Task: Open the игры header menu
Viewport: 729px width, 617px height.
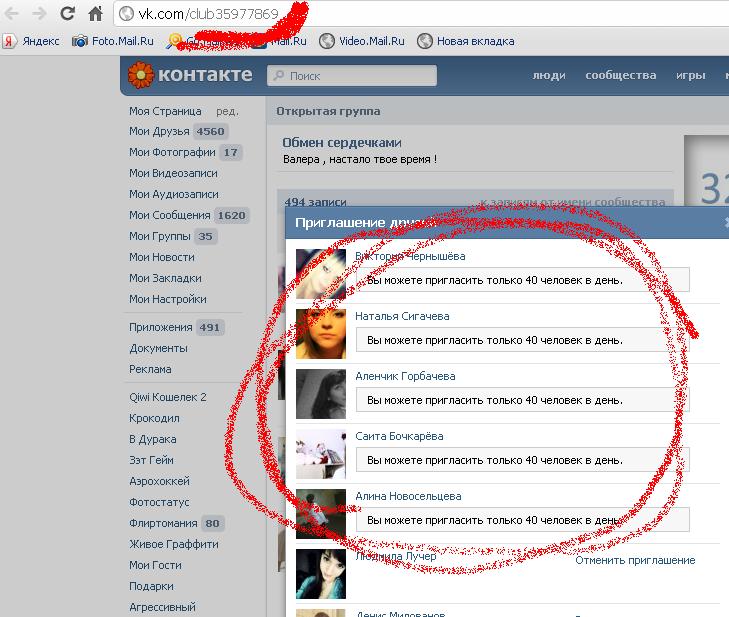Action: tap(690, 75)
